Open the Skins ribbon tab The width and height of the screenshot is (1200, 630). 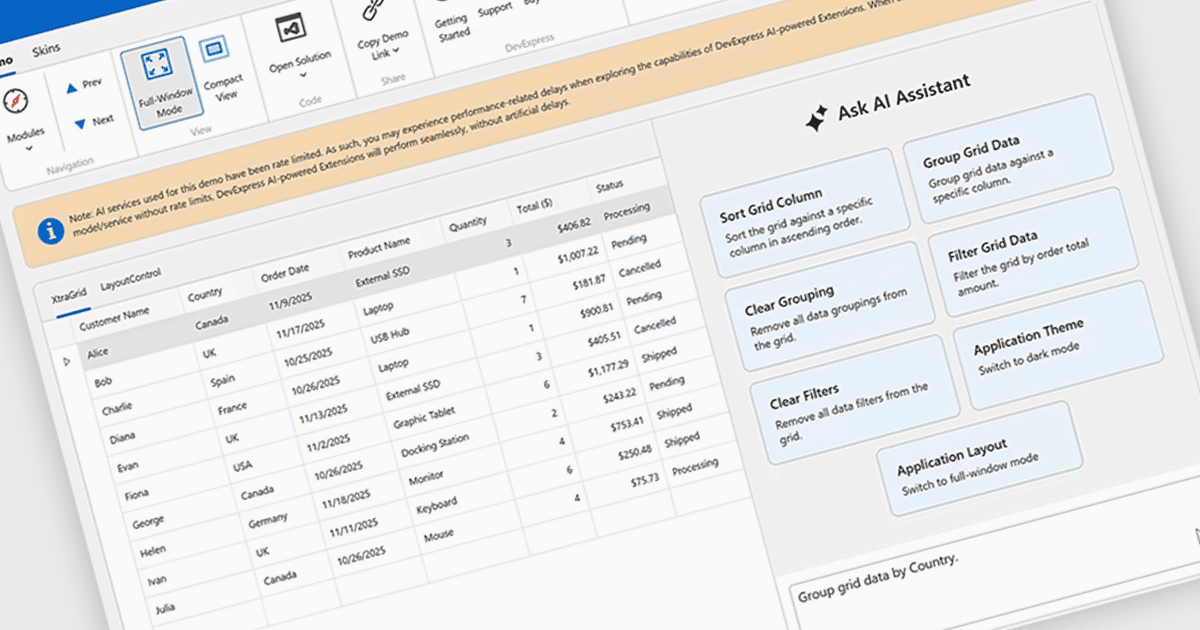pyautogui.click(x=46, y=49)
